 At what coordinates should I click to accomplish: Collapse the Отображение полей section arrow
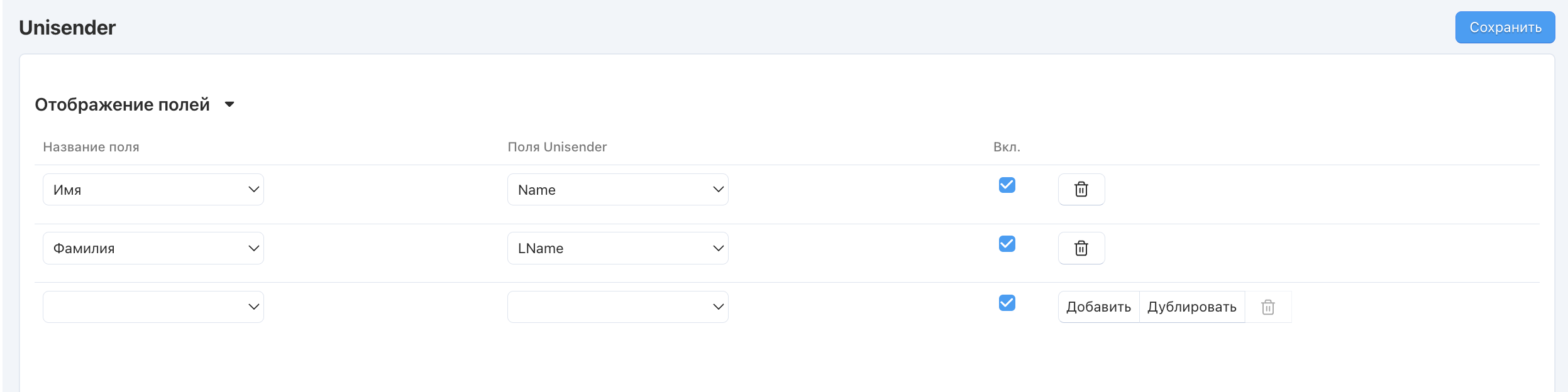(229, 104)
